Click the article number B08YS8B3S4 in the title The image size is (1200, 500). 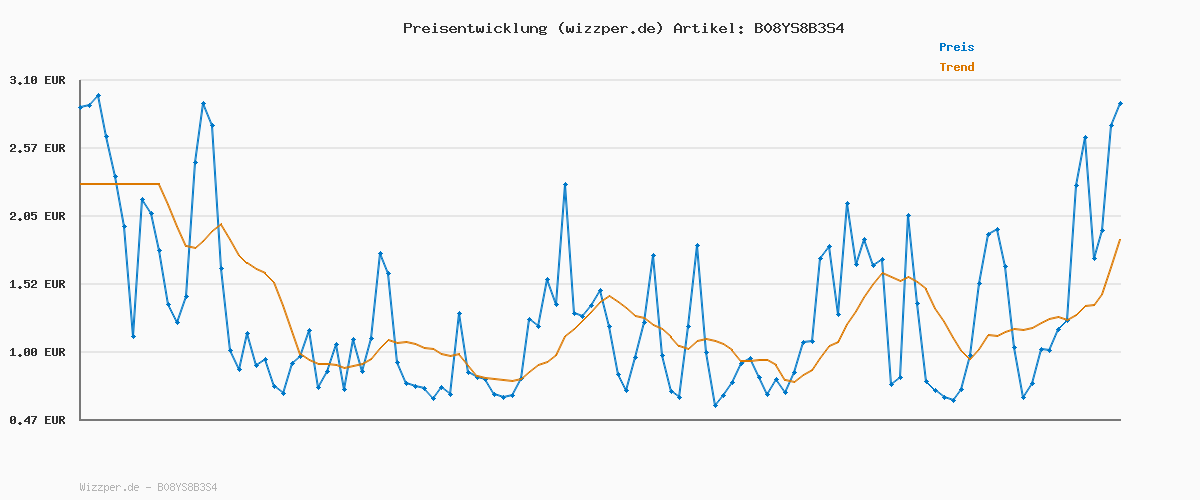tap(799, 28)
